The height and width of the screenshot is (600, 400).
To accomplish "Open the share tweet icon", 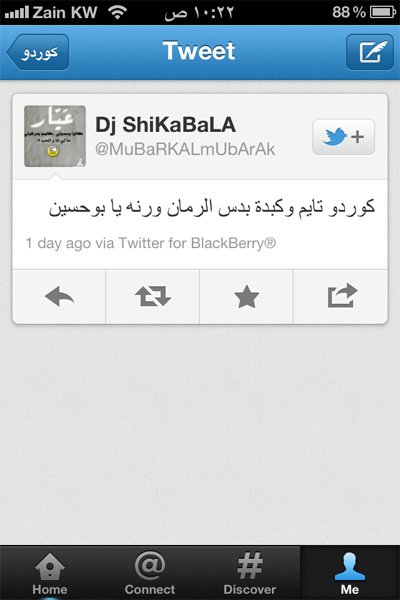I will (342, 295).
